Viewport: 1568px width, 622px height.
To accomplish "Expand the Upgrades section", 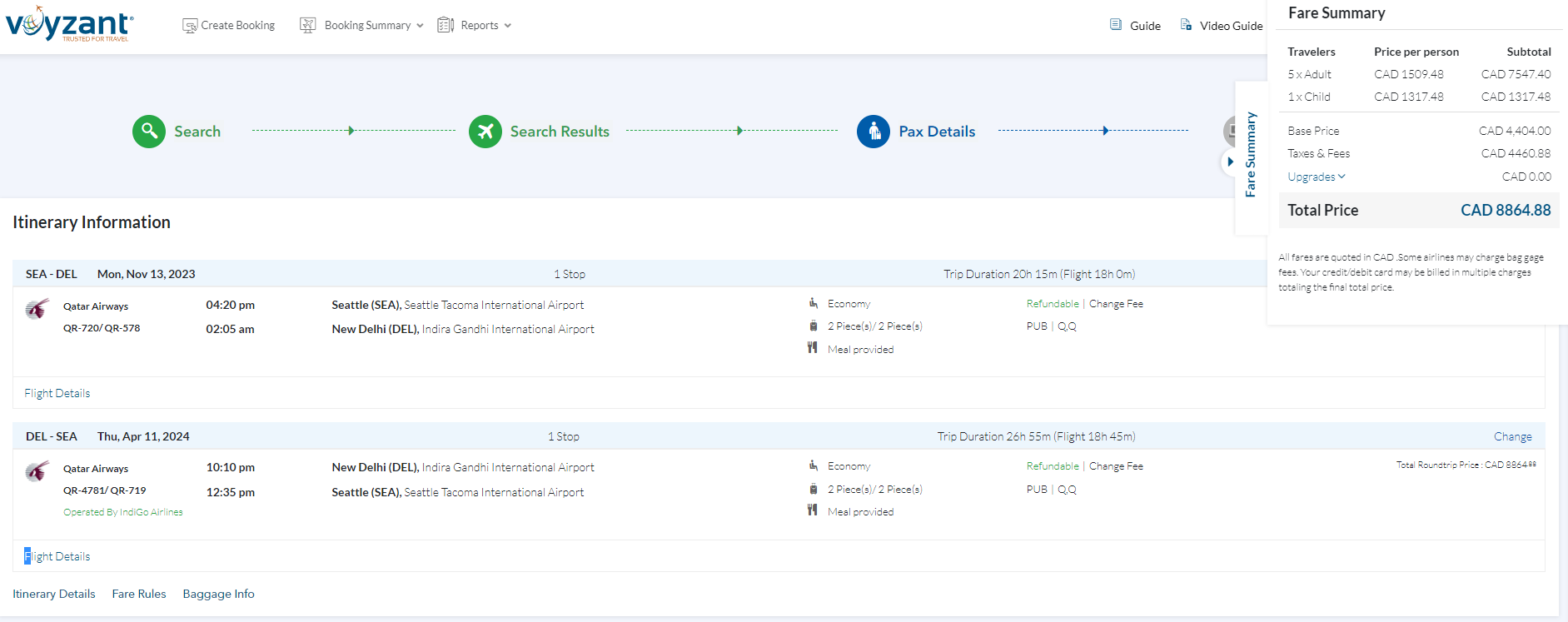I will point(1316,177).
